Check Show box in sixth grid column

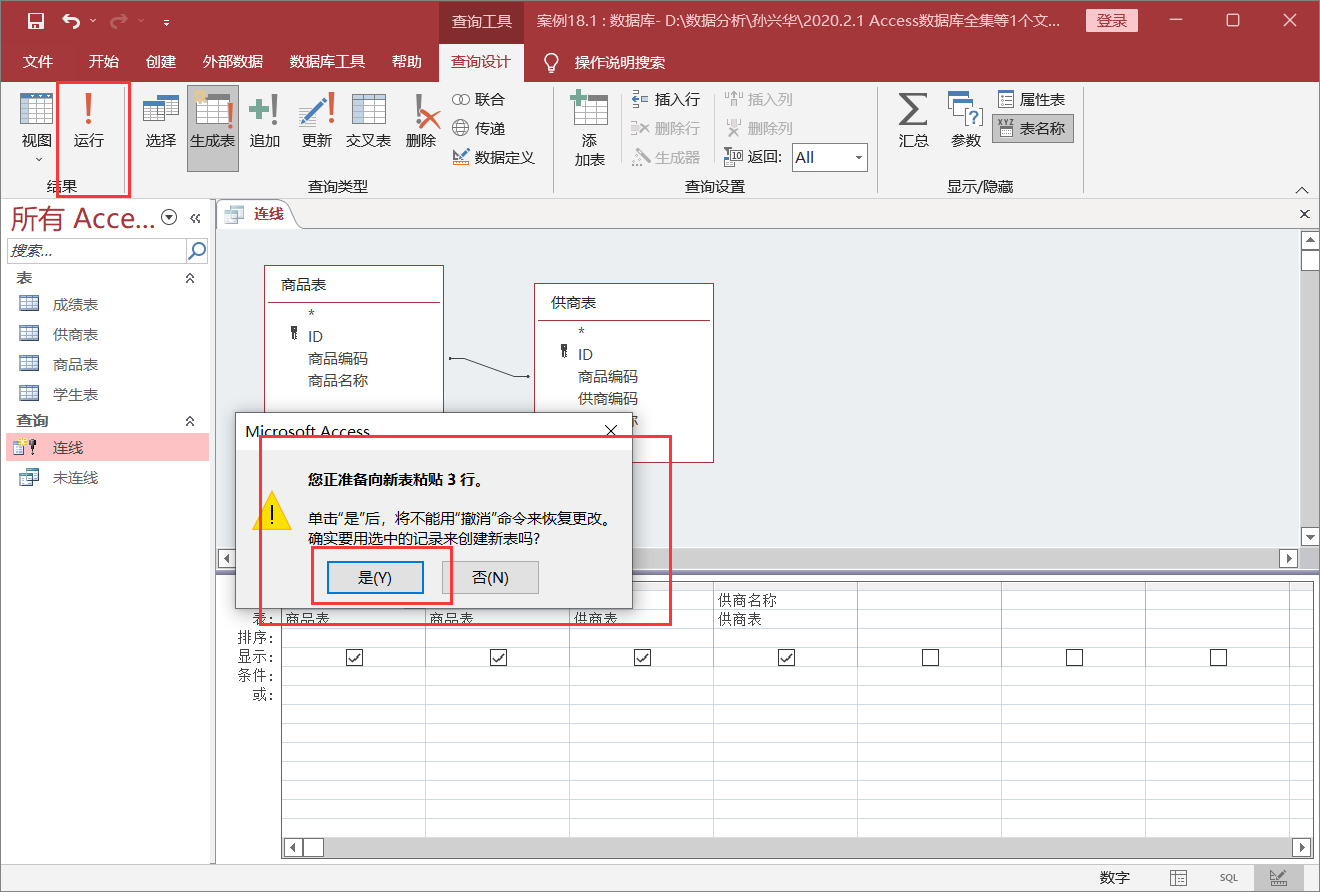(1074, 657)
